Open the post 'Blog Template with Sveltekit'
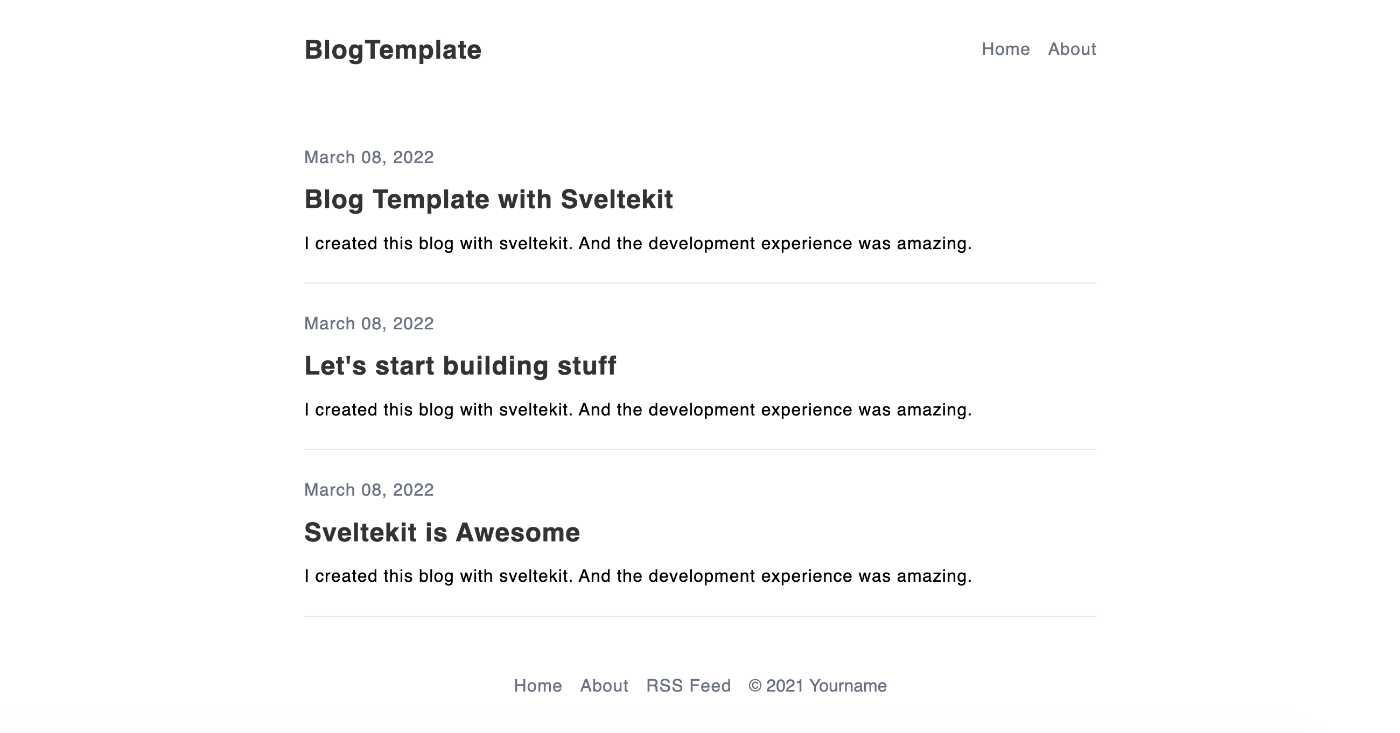 tap(488, 200)
